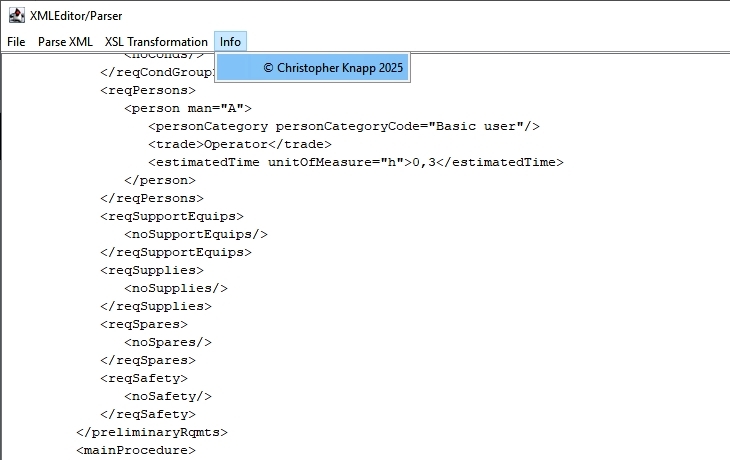This screenshot has width=730, height=460.
Task: Click the closing person tag line
Action: point(159,180)
